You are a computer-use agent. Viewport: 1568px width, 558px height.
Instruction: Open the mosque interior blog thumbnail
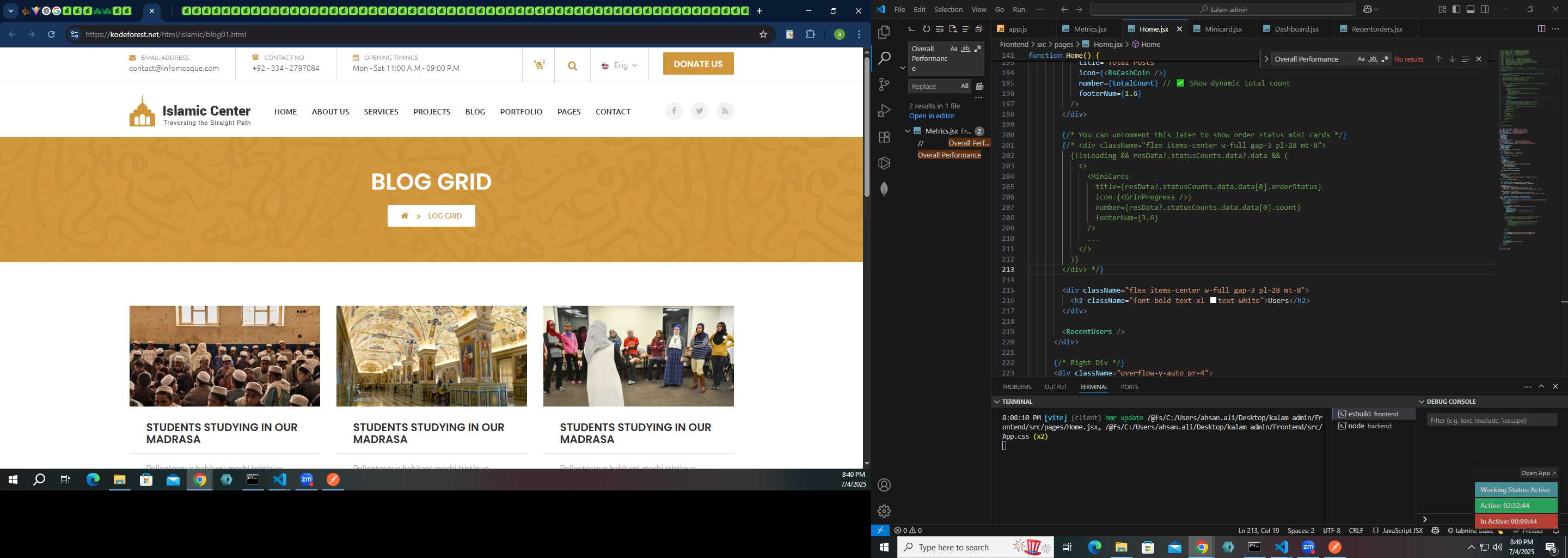(432, 356)
